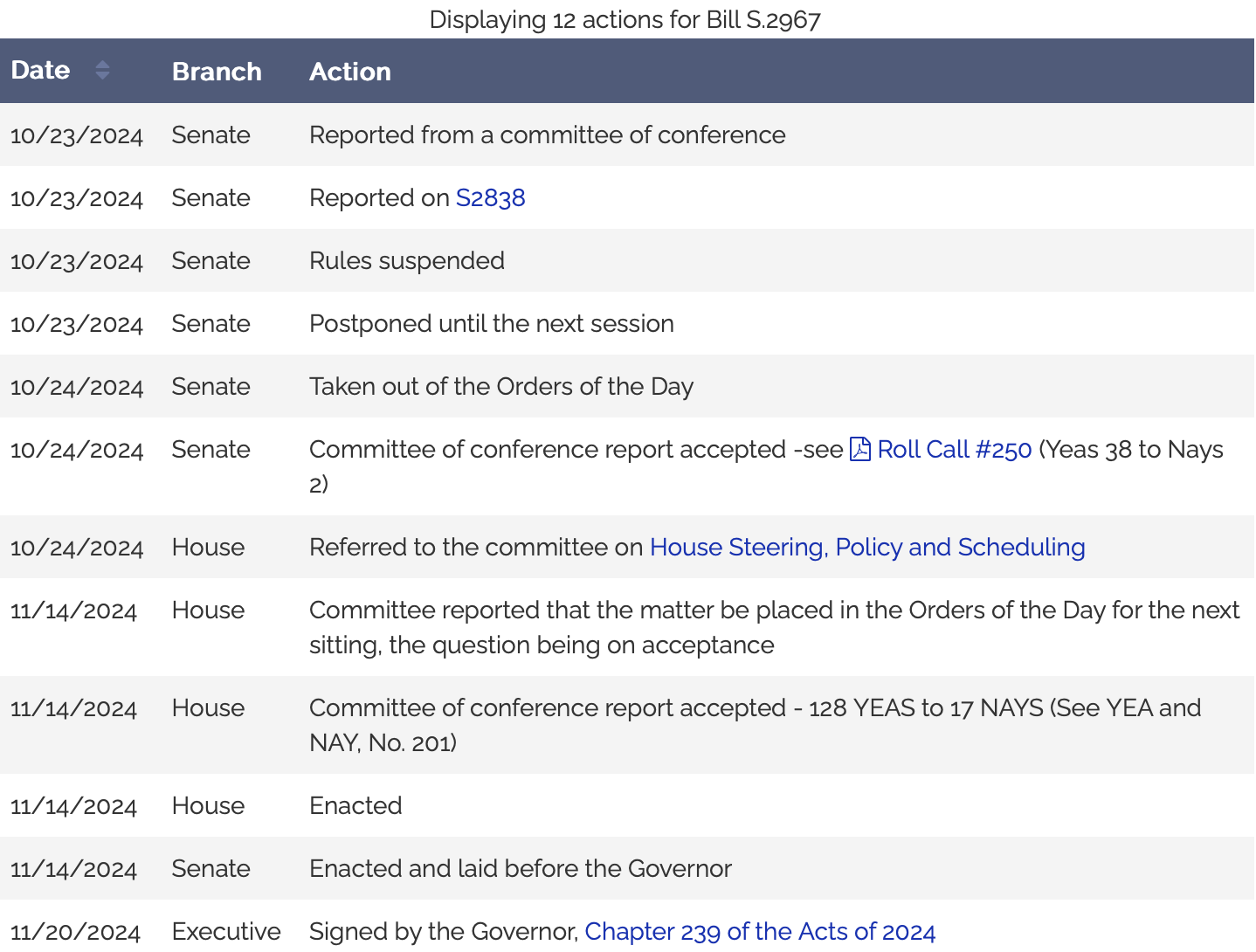Open the S2838 bill link

(x=490, y=198)
